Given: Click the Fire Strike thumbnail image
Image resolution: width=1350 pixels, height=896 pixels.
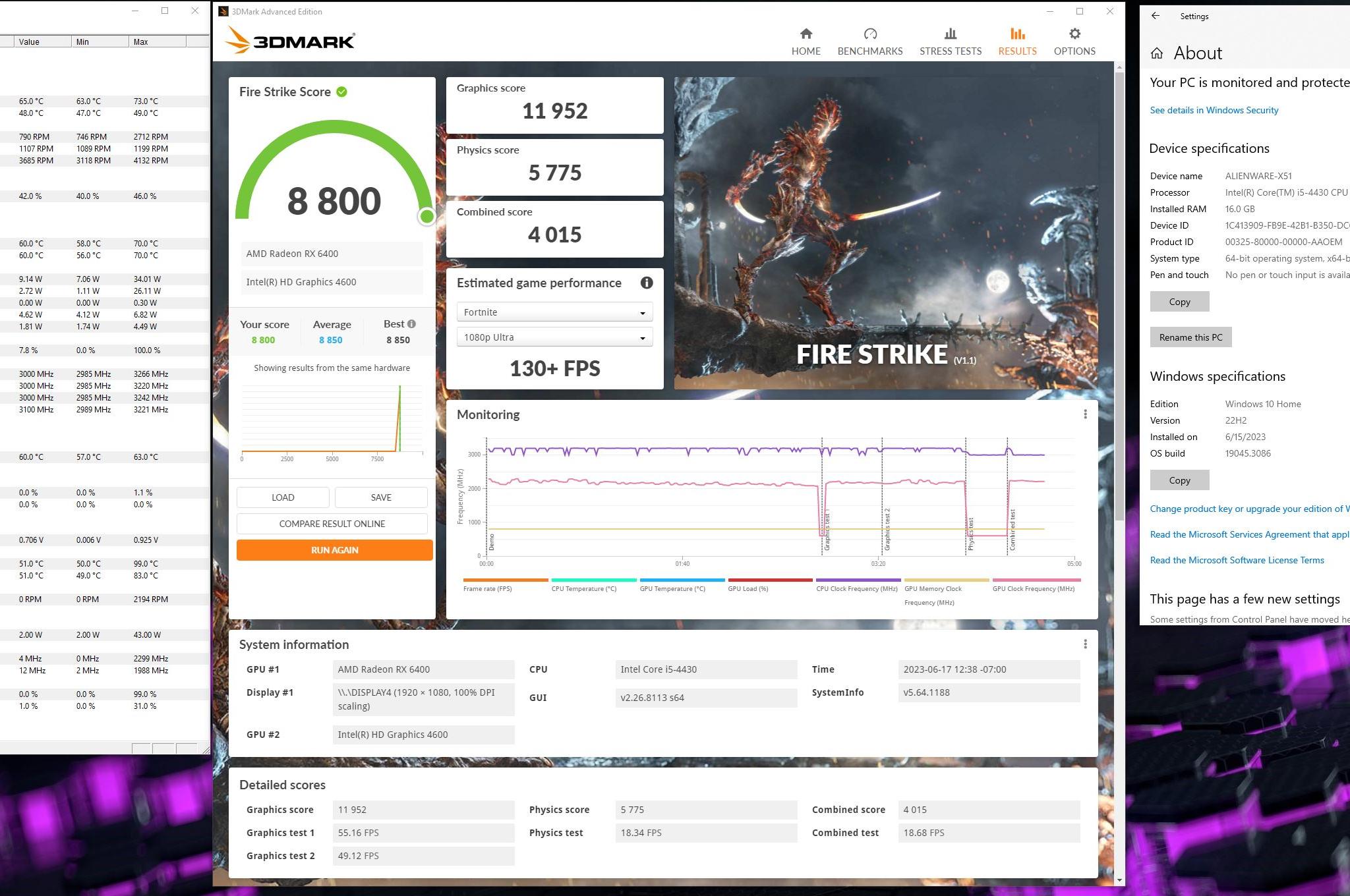Looking at the screenshot, I should (886, 233).
